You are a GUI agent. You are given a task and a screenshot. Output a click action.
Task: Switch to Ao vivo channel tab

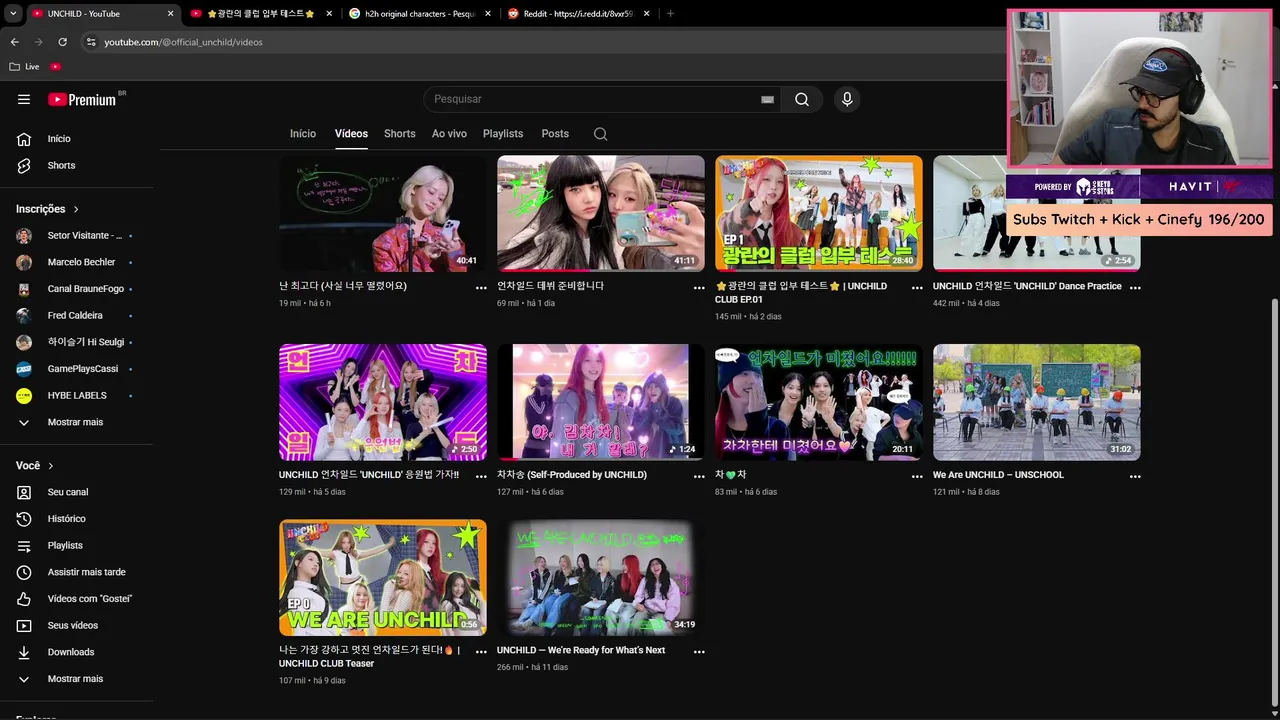[x=449, y=134]
